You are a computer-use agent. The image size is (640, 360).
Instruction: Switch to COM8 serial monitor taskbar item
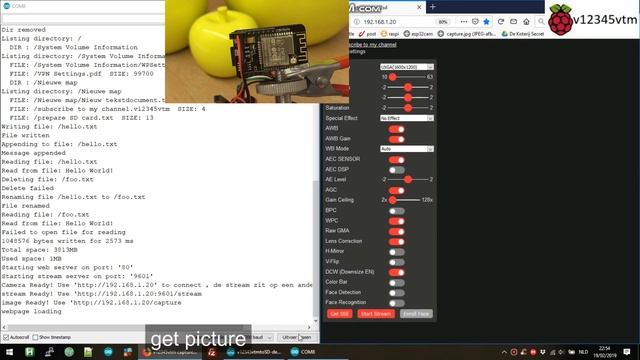pos(303,352)
